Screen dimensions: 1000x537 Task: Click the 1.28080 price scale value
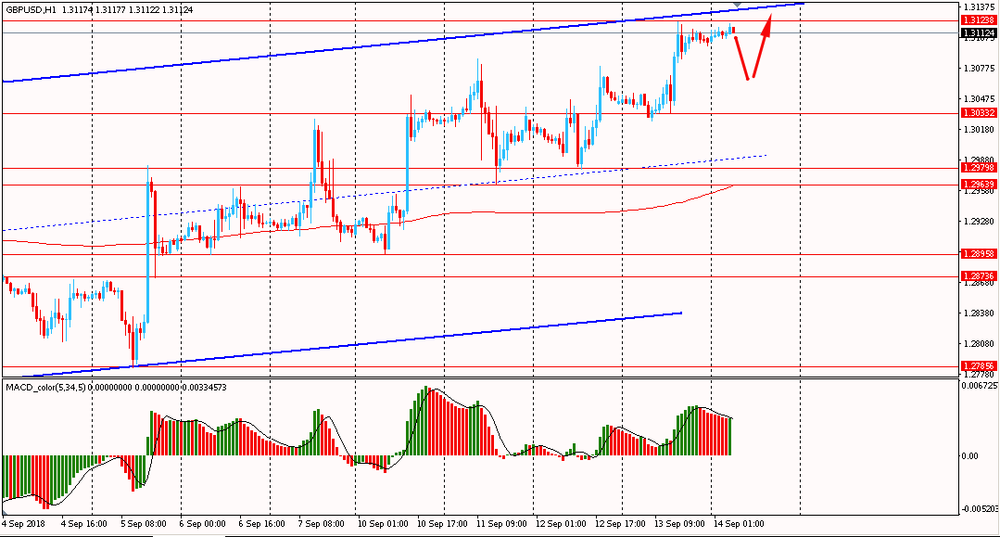(979, 344)
